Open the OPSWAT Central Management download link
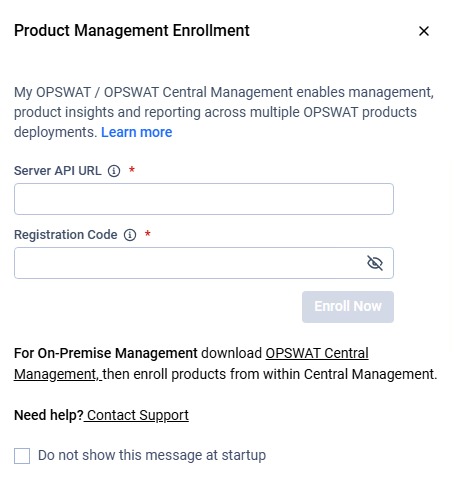Screen dimensions: 454x485 pos(317,354)
